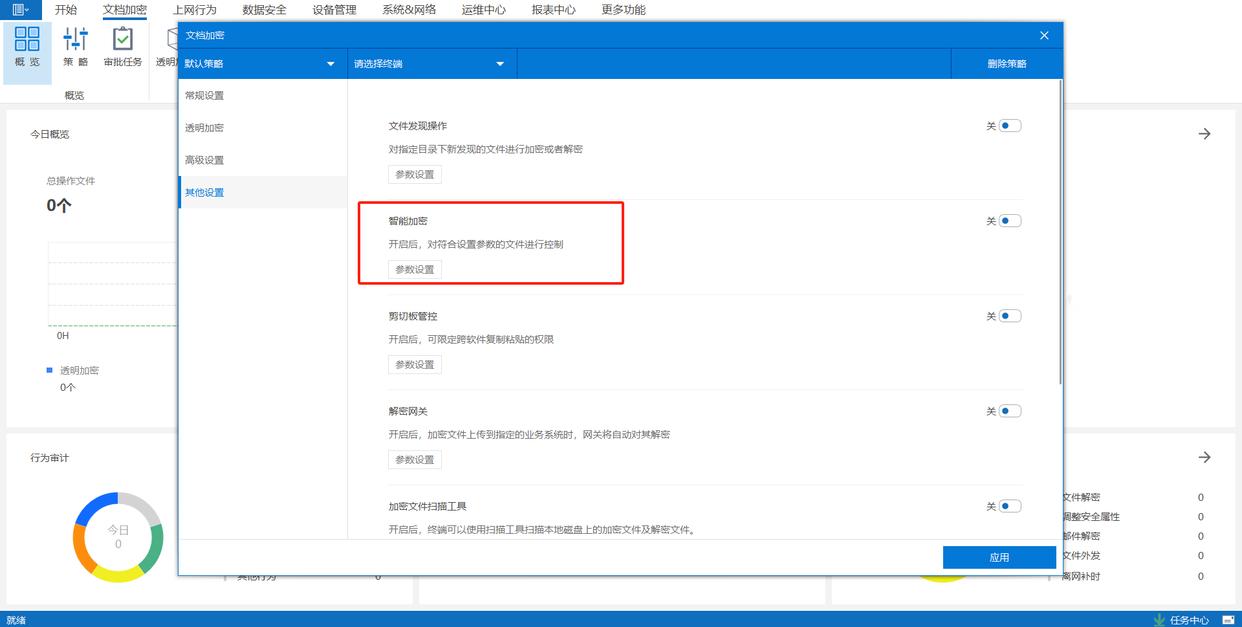The image size is (1242, 627).
Task: Toggle the 剪切板管控 switch on
Action: point(1009,316)
